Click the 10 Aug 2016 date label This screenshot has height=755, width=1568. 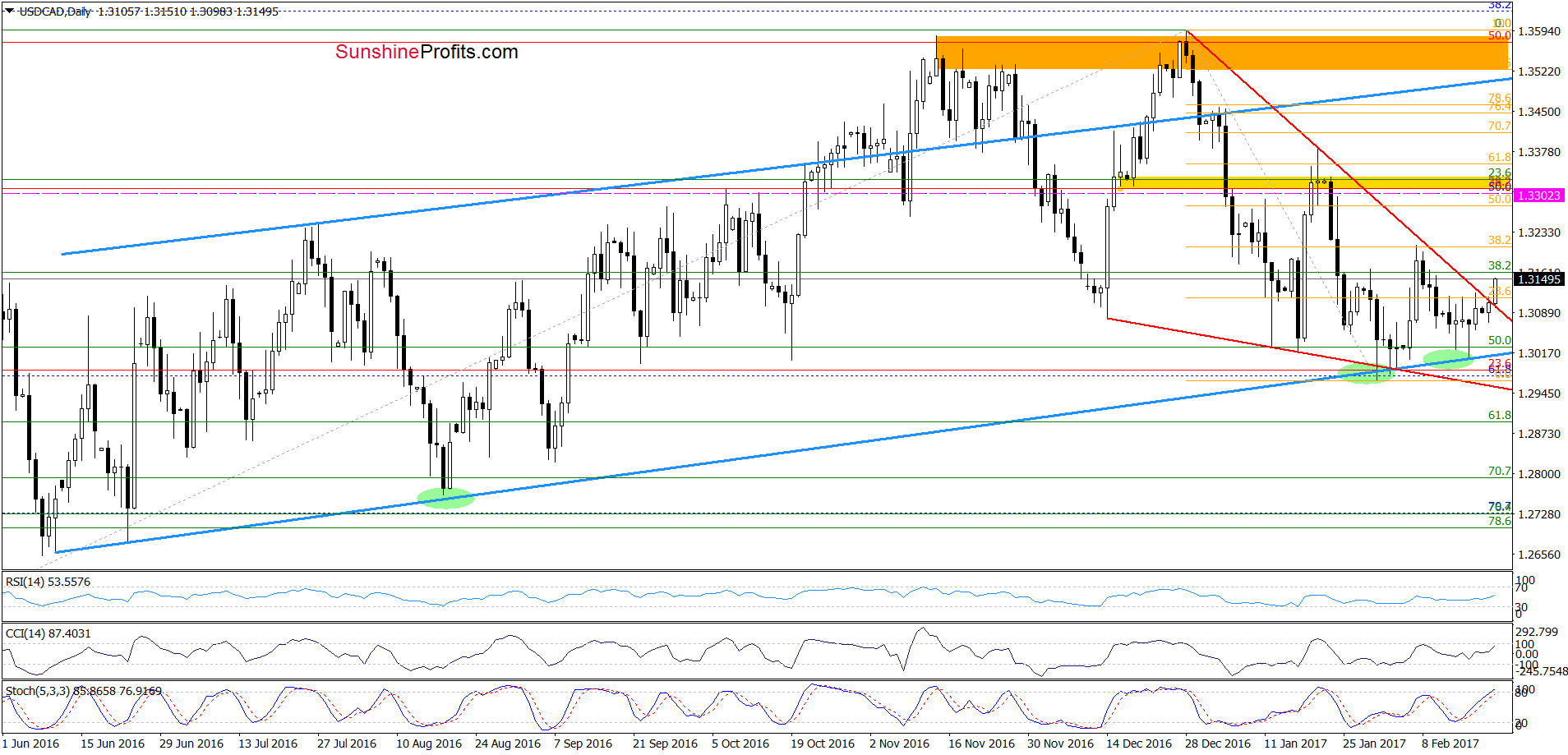(429, 743)
